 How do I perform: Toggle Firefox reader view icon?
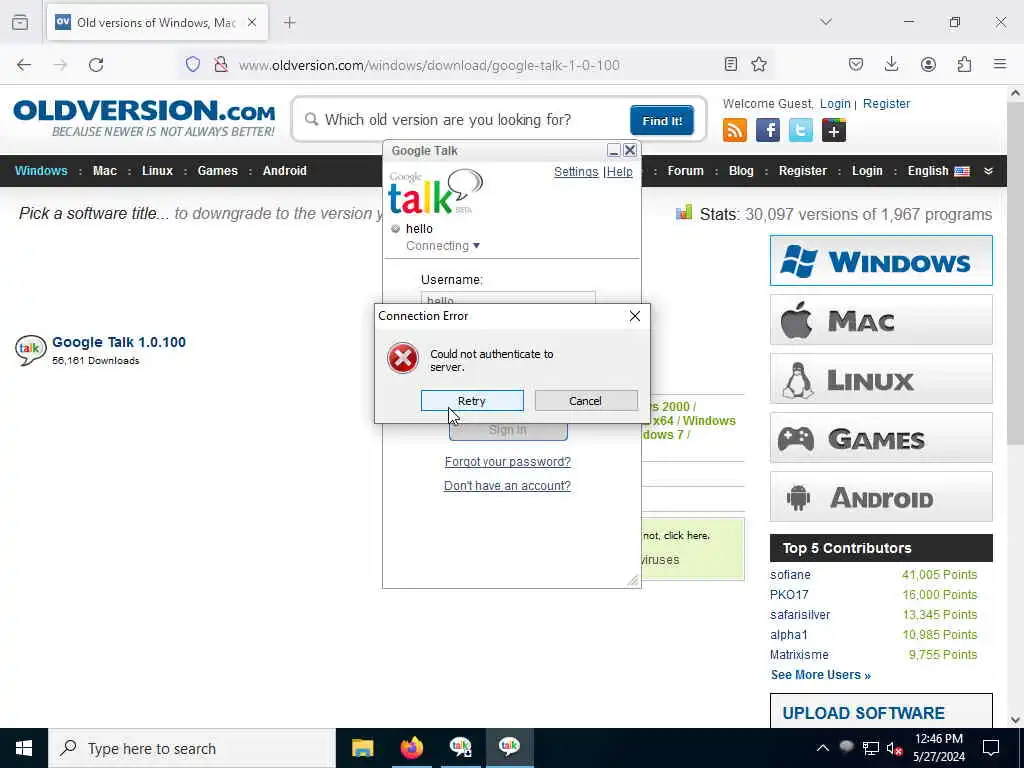(x=731, y=64)
